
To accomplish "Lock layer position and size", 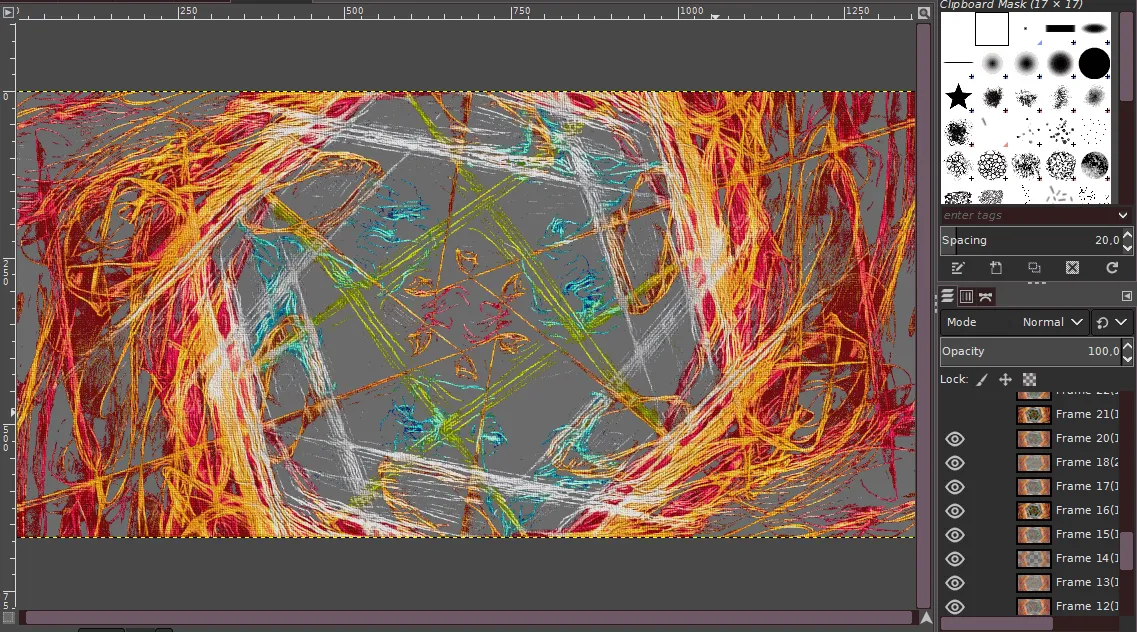I will click(x=1005, y=379).
